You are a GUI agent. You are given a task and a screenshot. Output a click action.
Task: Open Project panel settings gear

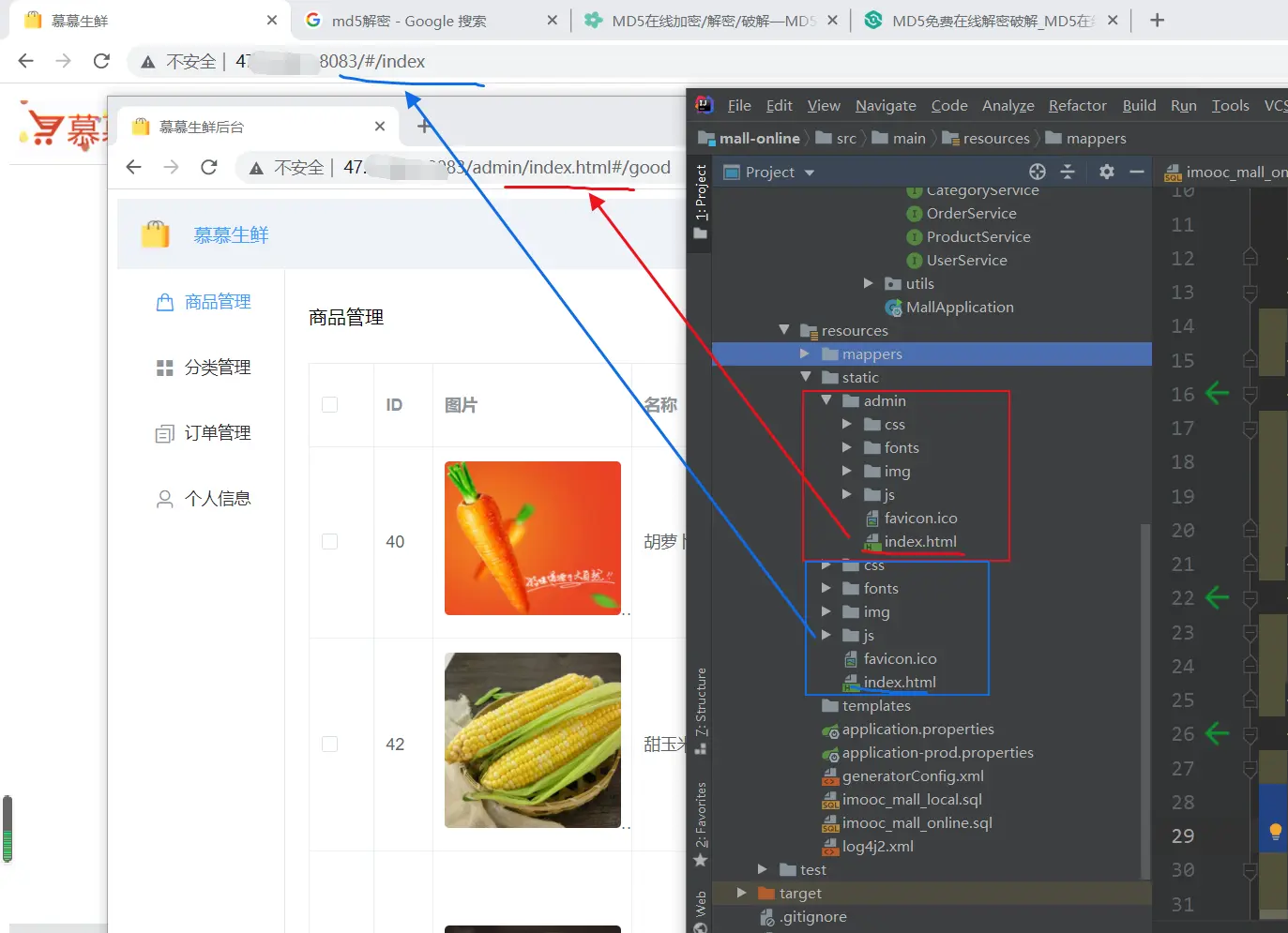pos(1107,172)
